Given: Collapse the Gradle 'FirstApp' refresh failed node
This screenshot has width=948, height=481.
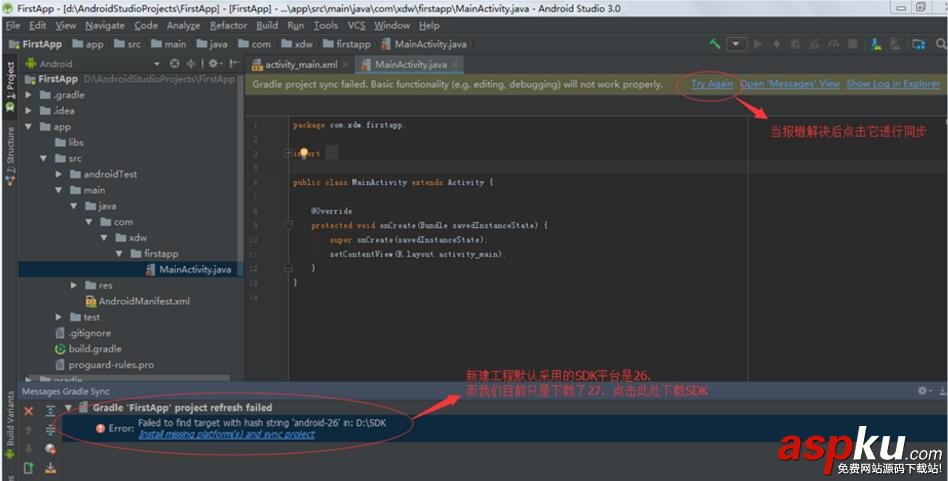Looking at the screenshot, I should tap(68, 407).
